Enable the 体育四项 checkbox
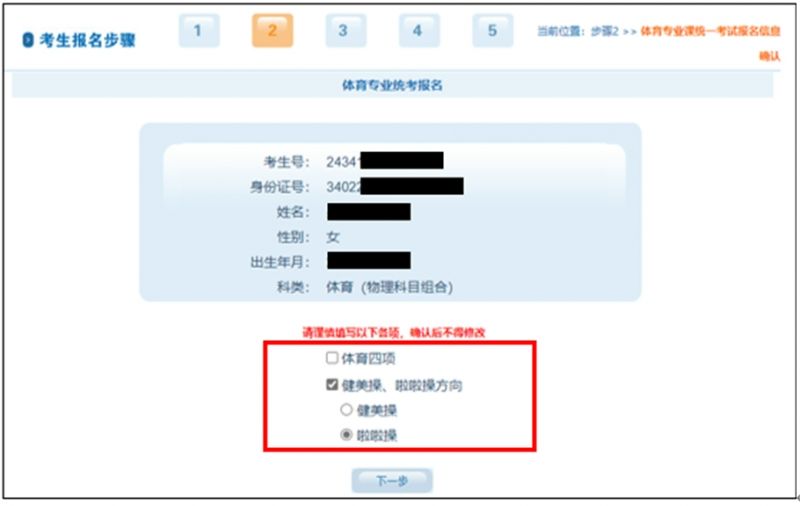Image resolution: width=800 pixels, height=506 pixels. pos(332,358)
